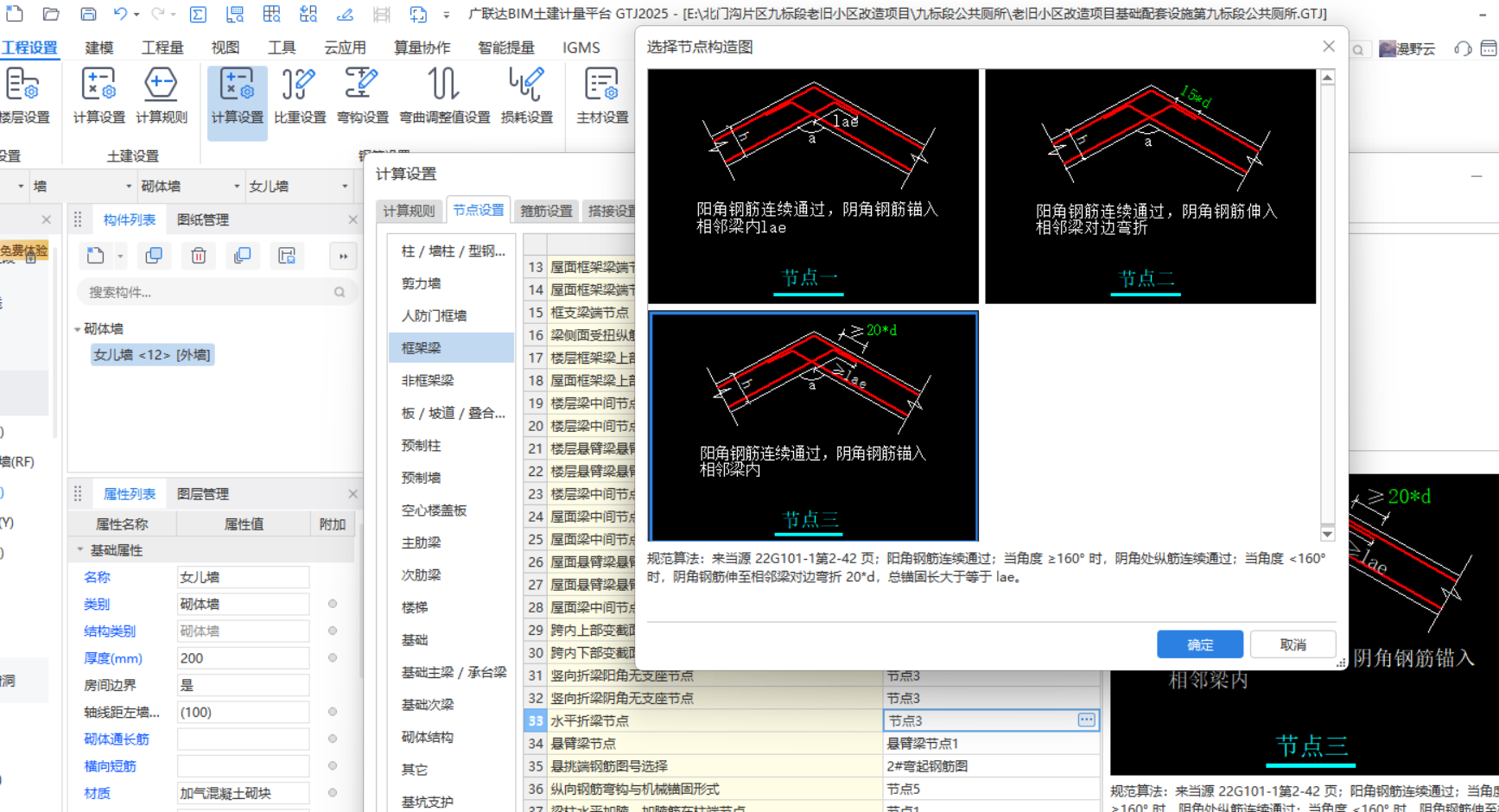Image resolution: width=1499 pixels, height=812 pixels.
Task: Click the node dialog scrollbar down arrow
Action: click(x=1327, y=533)
